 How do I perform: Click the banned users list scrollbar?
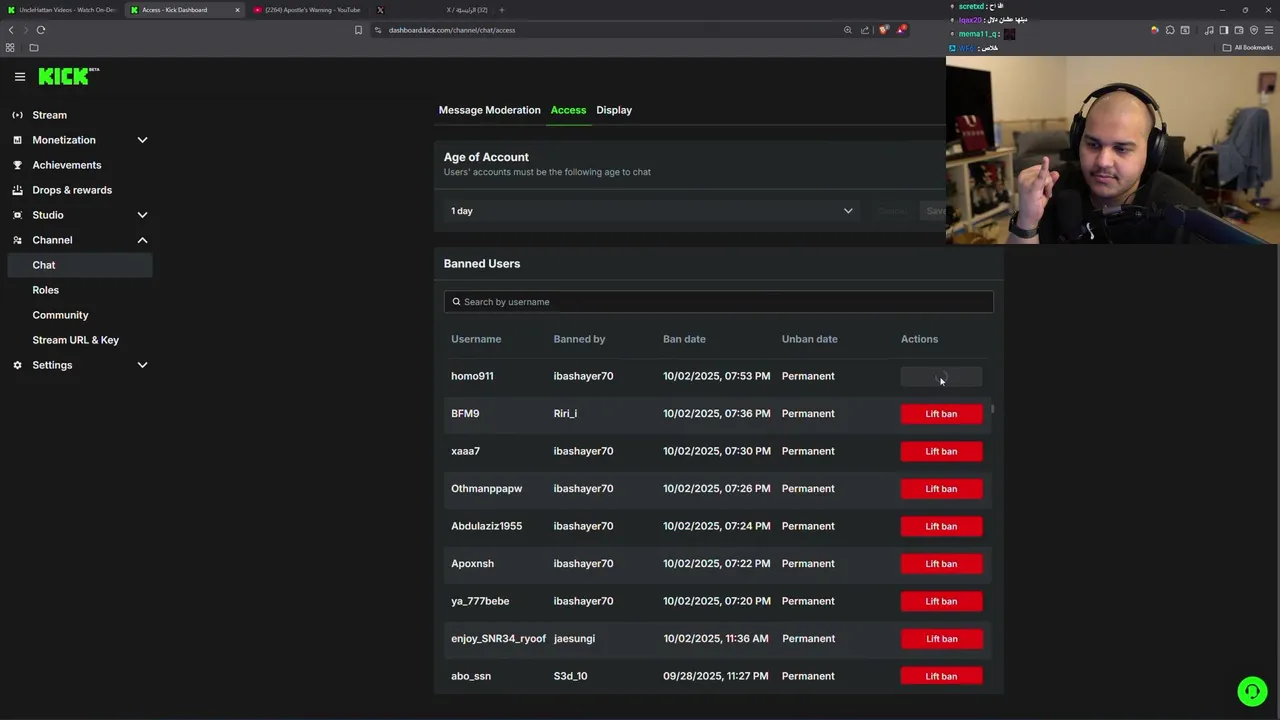[x=992, y=409]
